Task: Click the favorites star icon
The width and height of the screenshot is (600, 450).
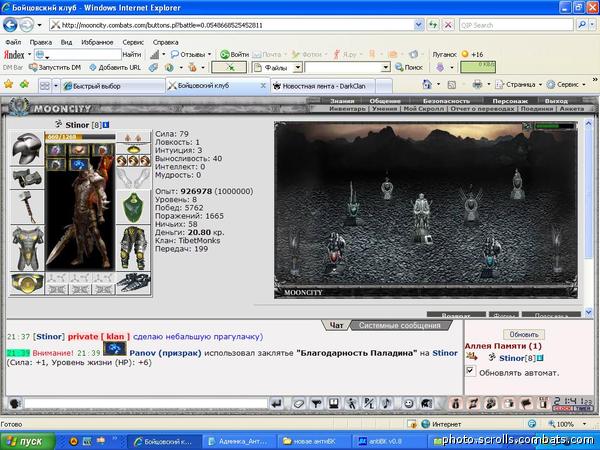Action: (8, 84)
